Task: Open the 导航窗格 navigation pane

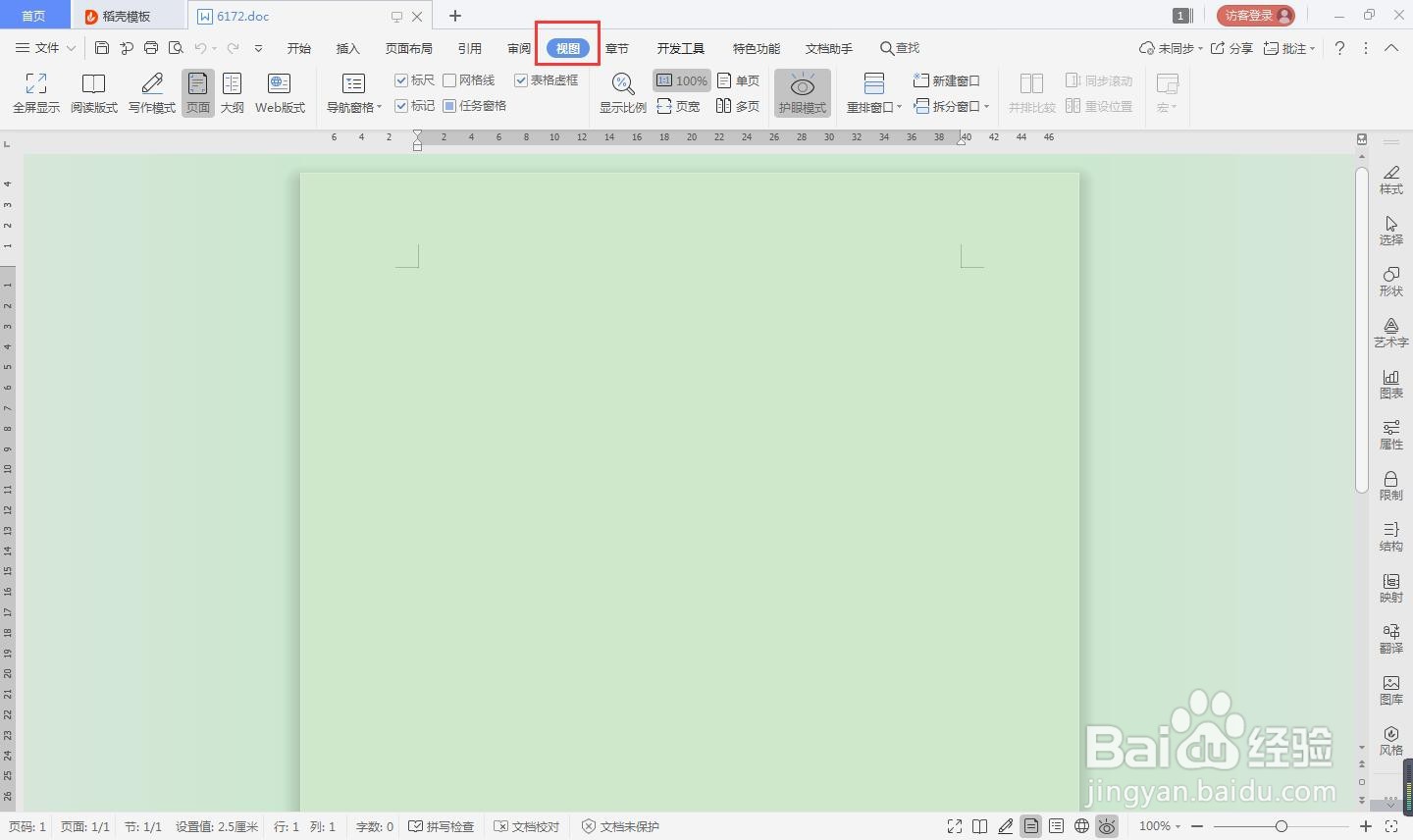Action: coord(352,92)
